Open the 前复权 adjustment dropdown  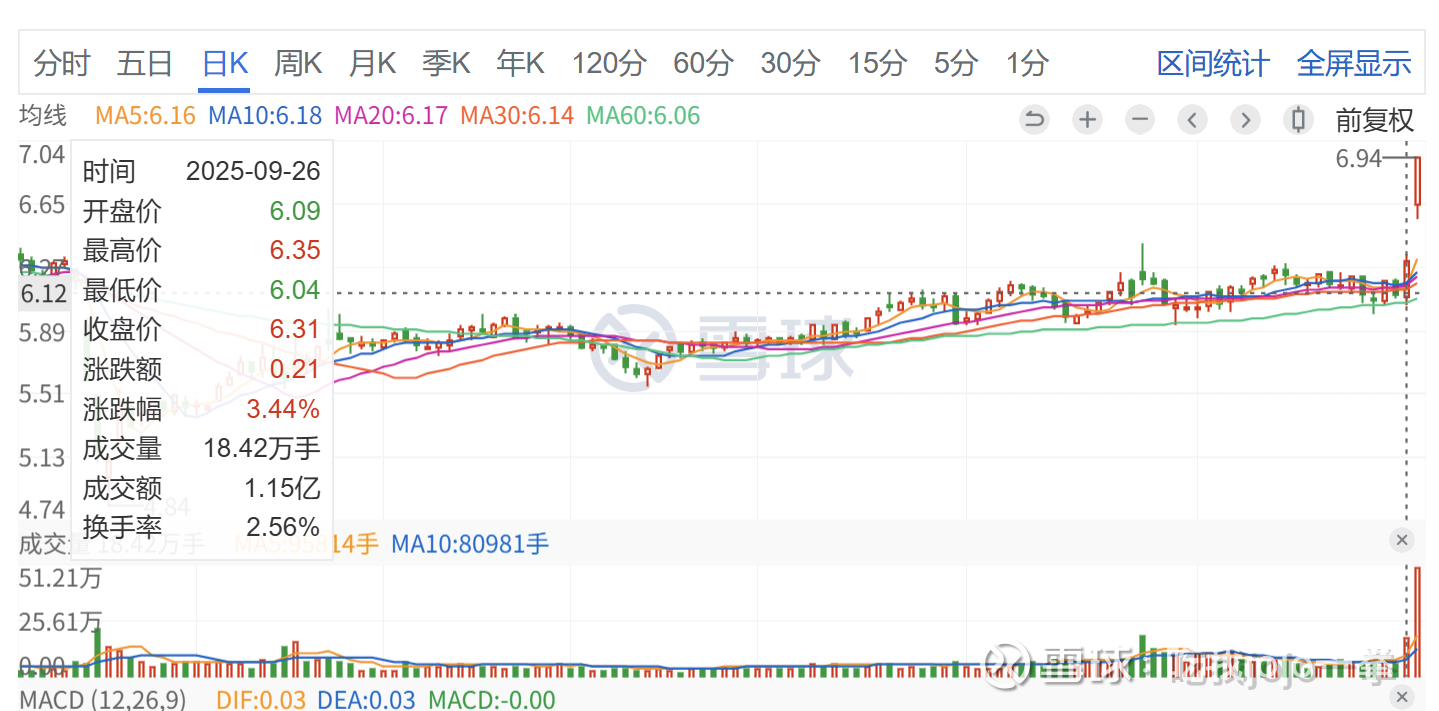(1375, 121)
